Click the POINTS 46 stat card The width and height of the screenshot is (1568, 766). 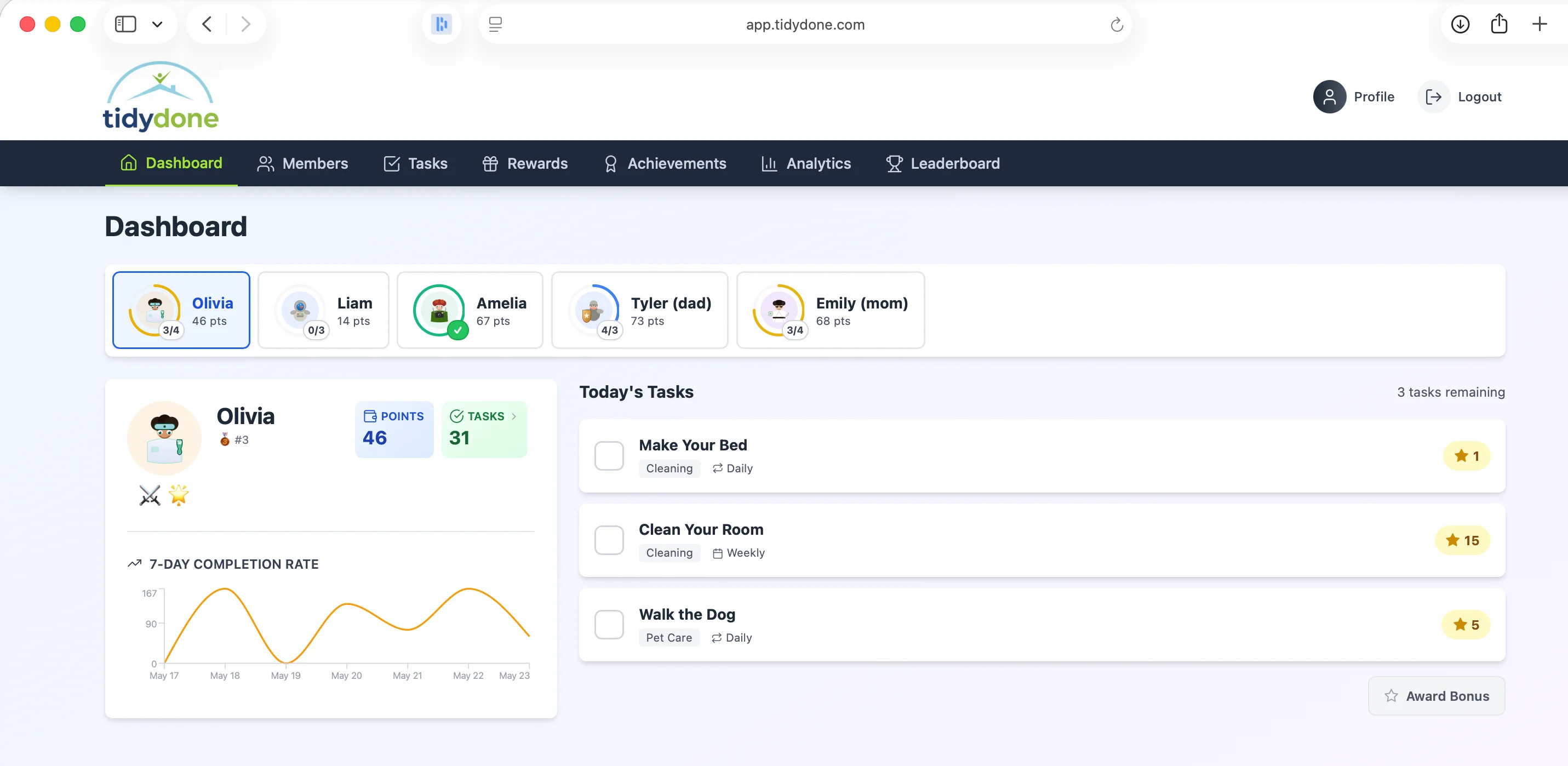(x=394, y=429)
